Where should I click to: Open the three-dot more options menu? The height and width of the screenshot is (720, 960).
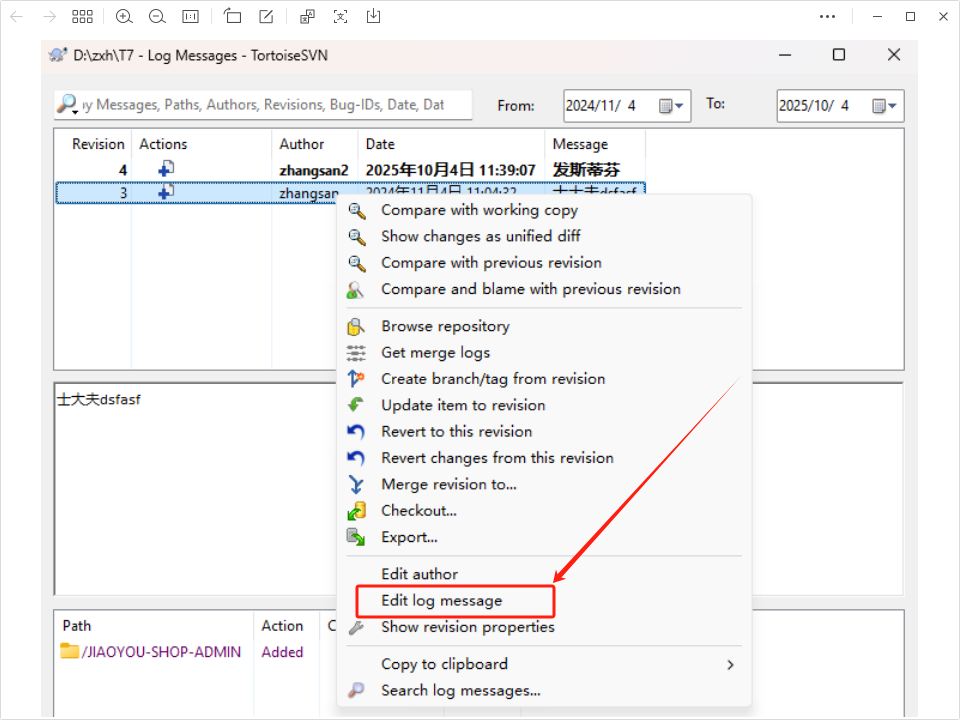click(827, 17)
